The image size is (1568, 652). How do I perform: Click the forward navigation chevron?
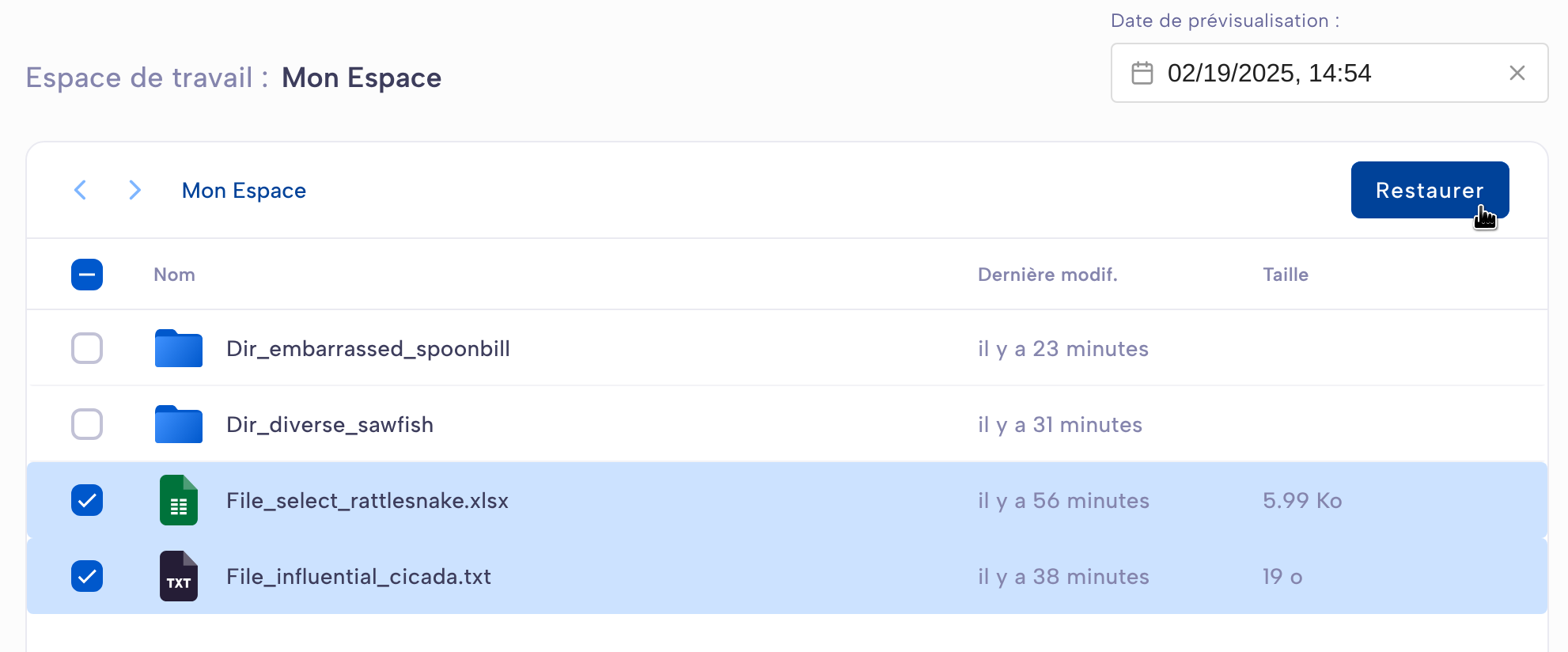click(x=134, y=190)
